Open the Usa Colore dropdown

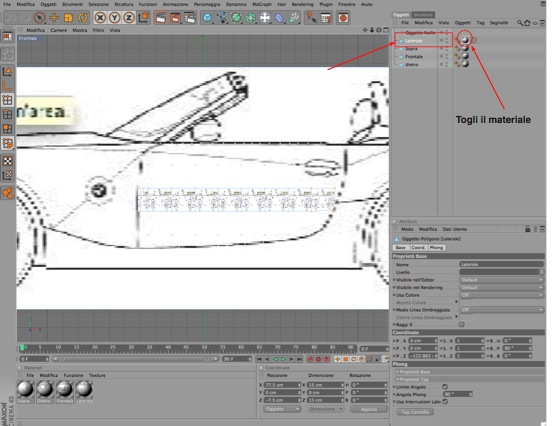(x=501, y=295)
